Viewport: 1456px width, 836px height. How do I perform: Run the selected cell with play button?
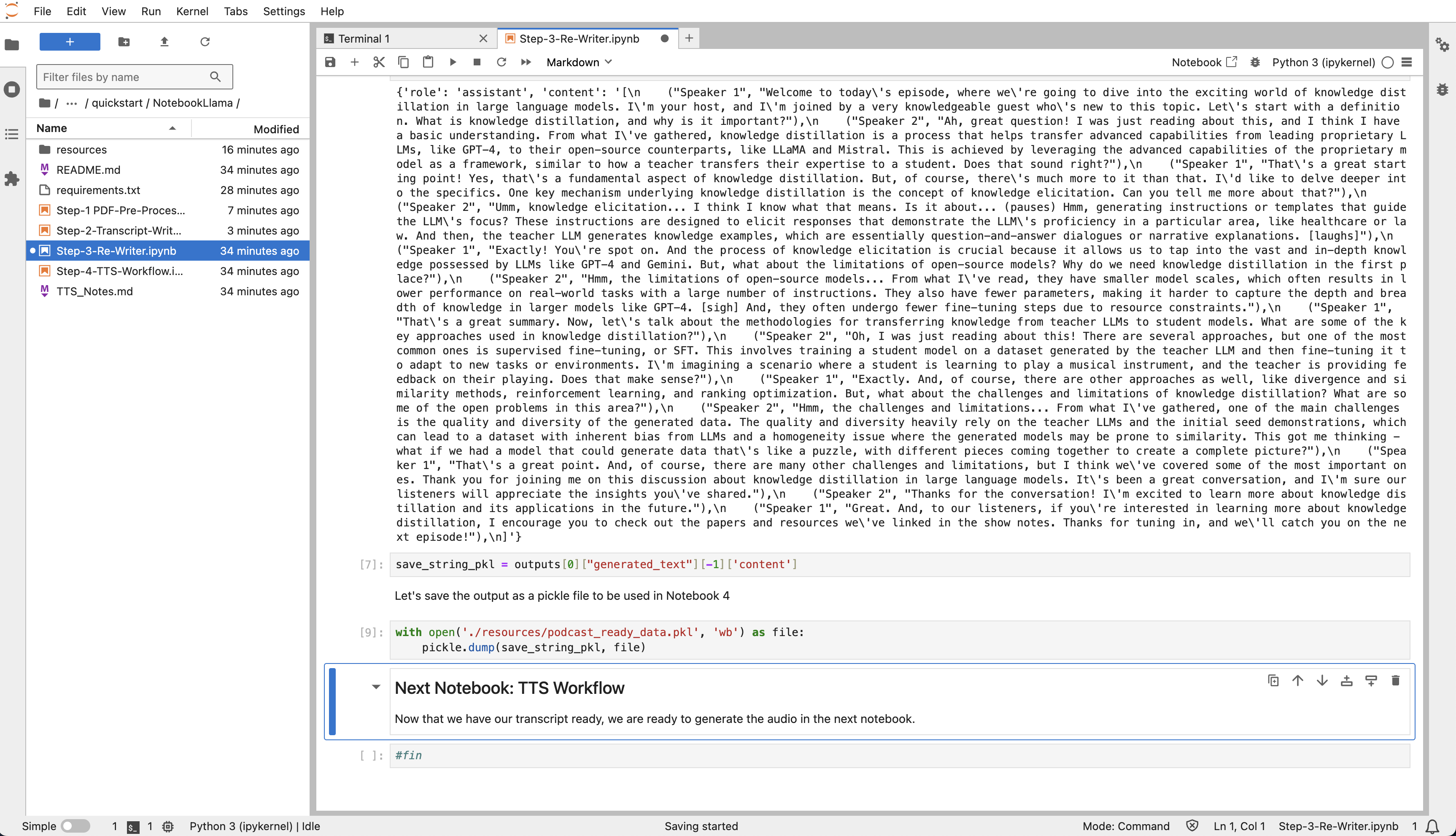(453, 62)
